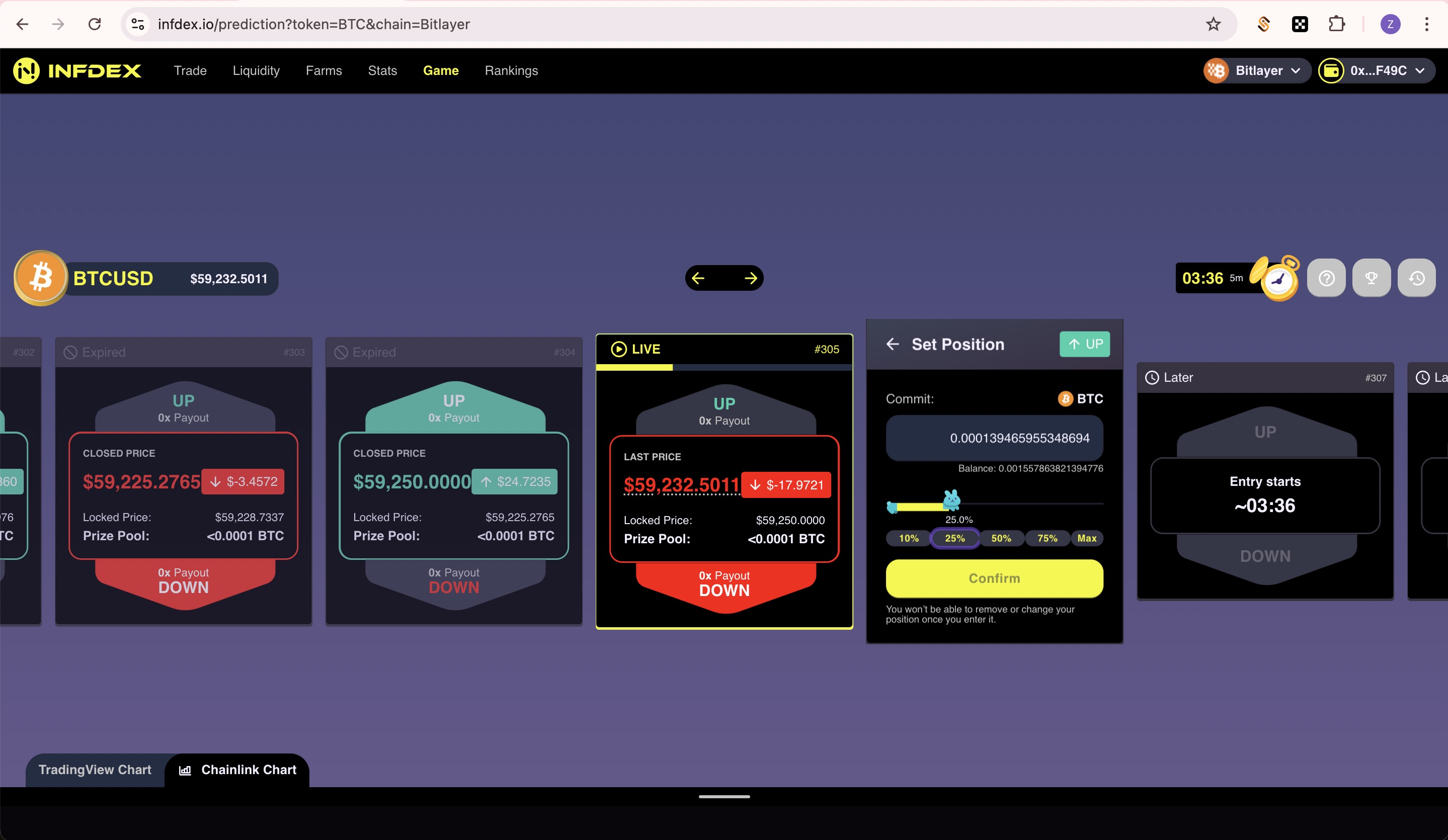
Task: Select the 10% commit option
Action: [909, 538]
